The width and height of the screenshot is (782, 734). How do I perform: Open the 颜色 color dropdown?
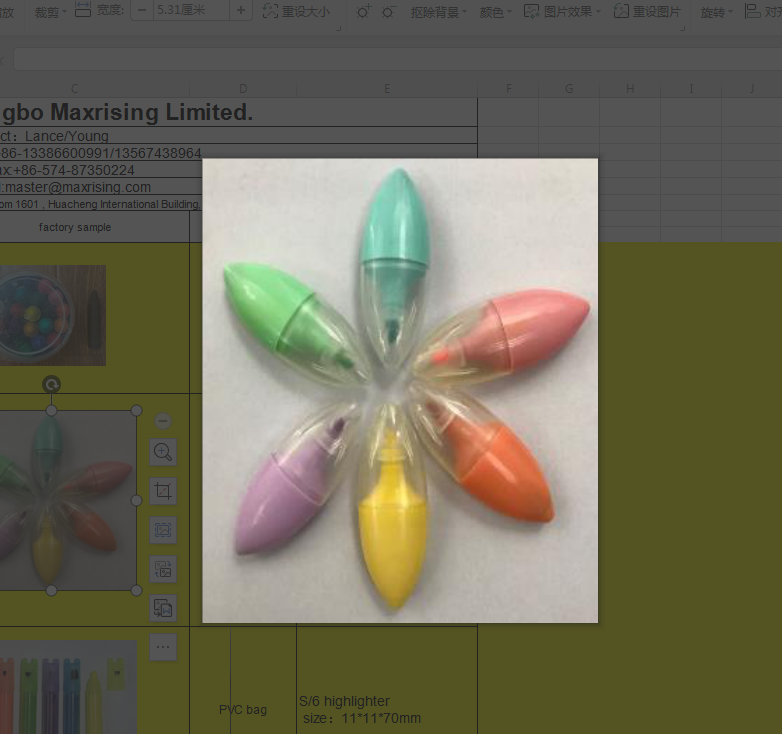[495, 12]
